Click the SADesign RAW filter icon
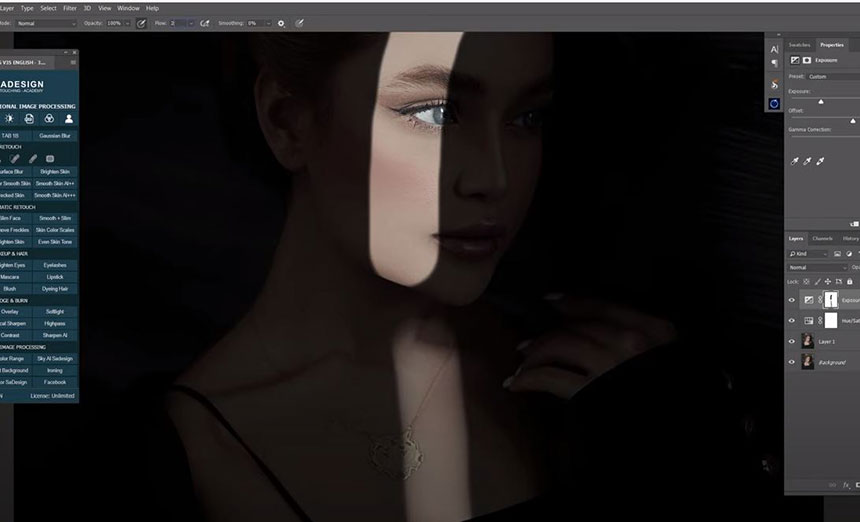Viewport: 860px width, 522px height. [x=29, y=118]
